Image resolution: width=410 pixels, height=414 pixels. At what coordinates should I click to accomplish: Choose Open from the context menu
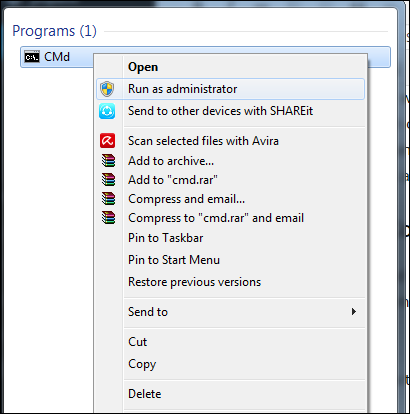143,67
